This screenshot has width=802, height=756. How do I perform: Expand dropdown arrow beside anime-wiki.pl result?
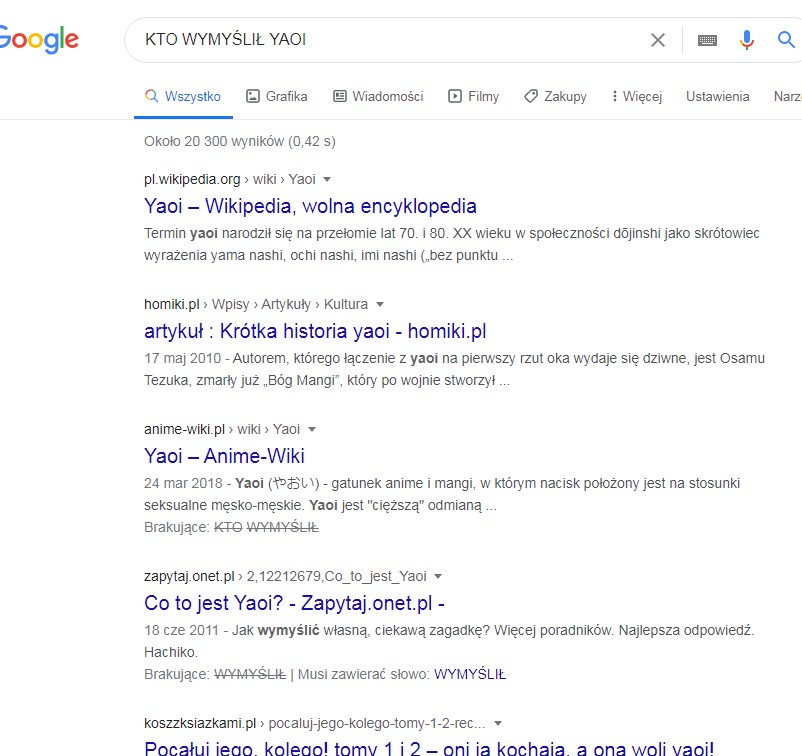point(312,430)
